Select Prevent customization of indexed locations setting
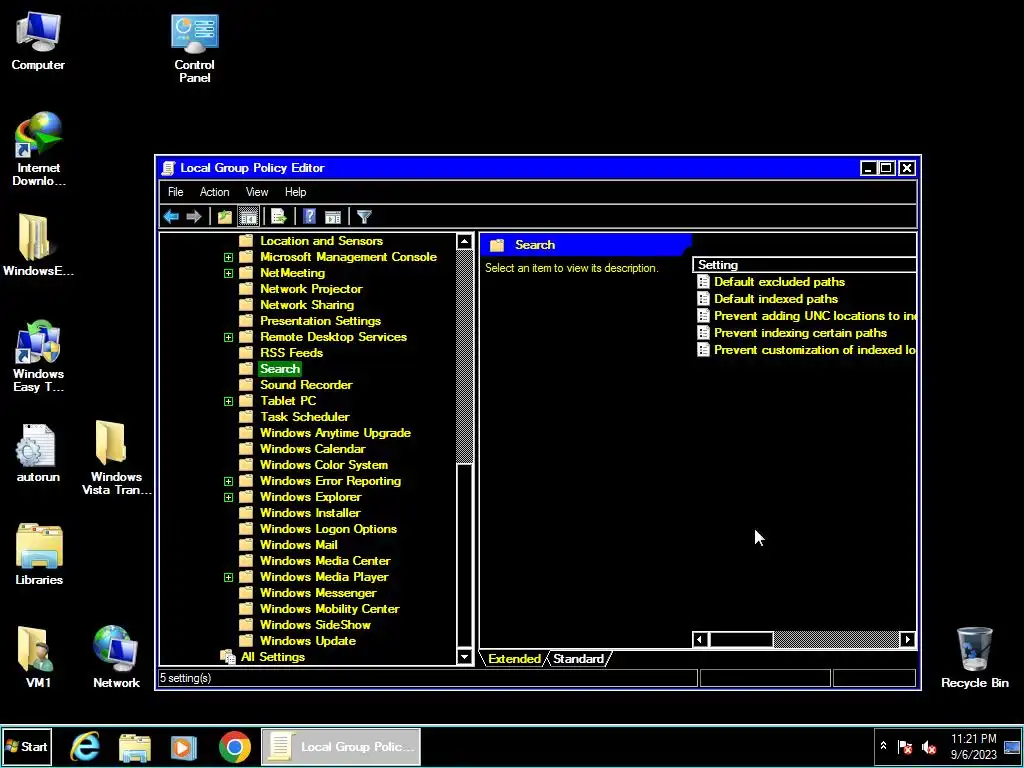Image resolution: width=1024 pixels, height=768 pixels. point(806,349)
